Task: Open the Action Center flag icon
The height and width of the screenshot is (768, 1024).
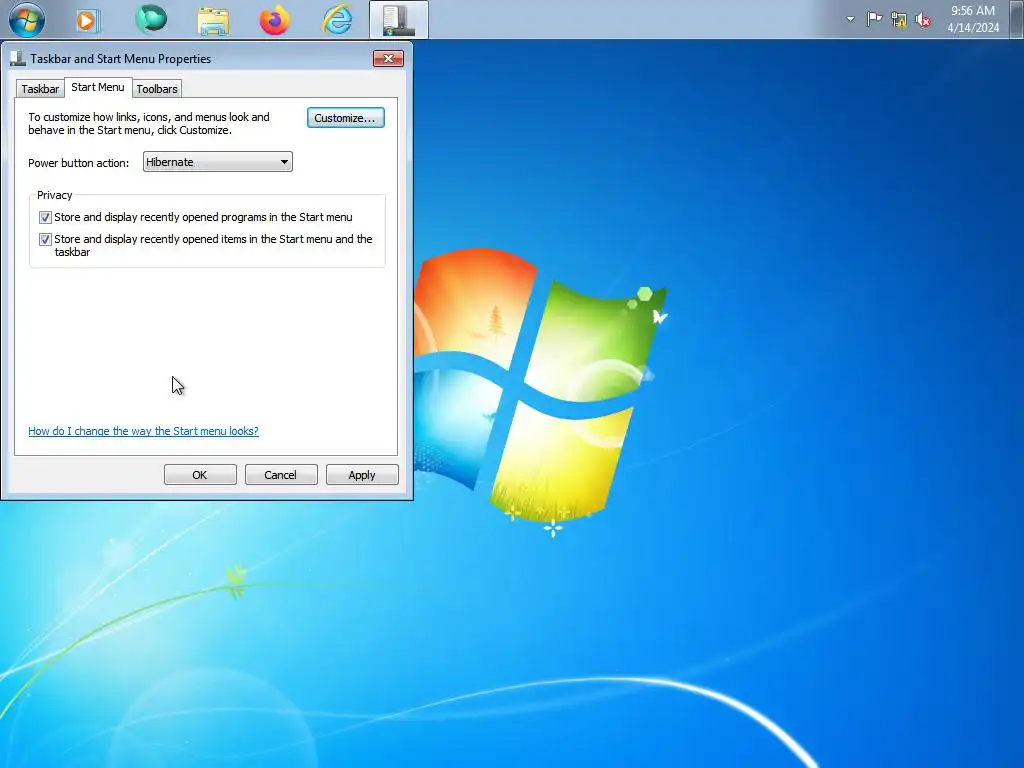Action: pos(874,19)
